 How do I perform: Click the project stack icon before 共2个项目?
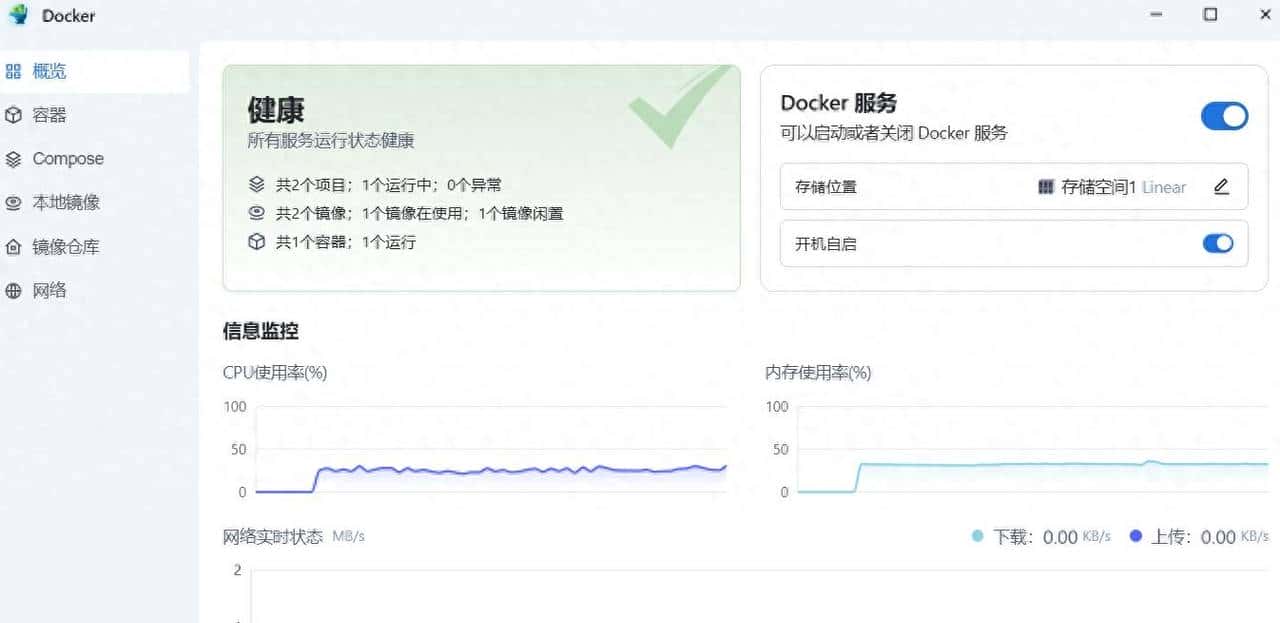tap(257, 184)
